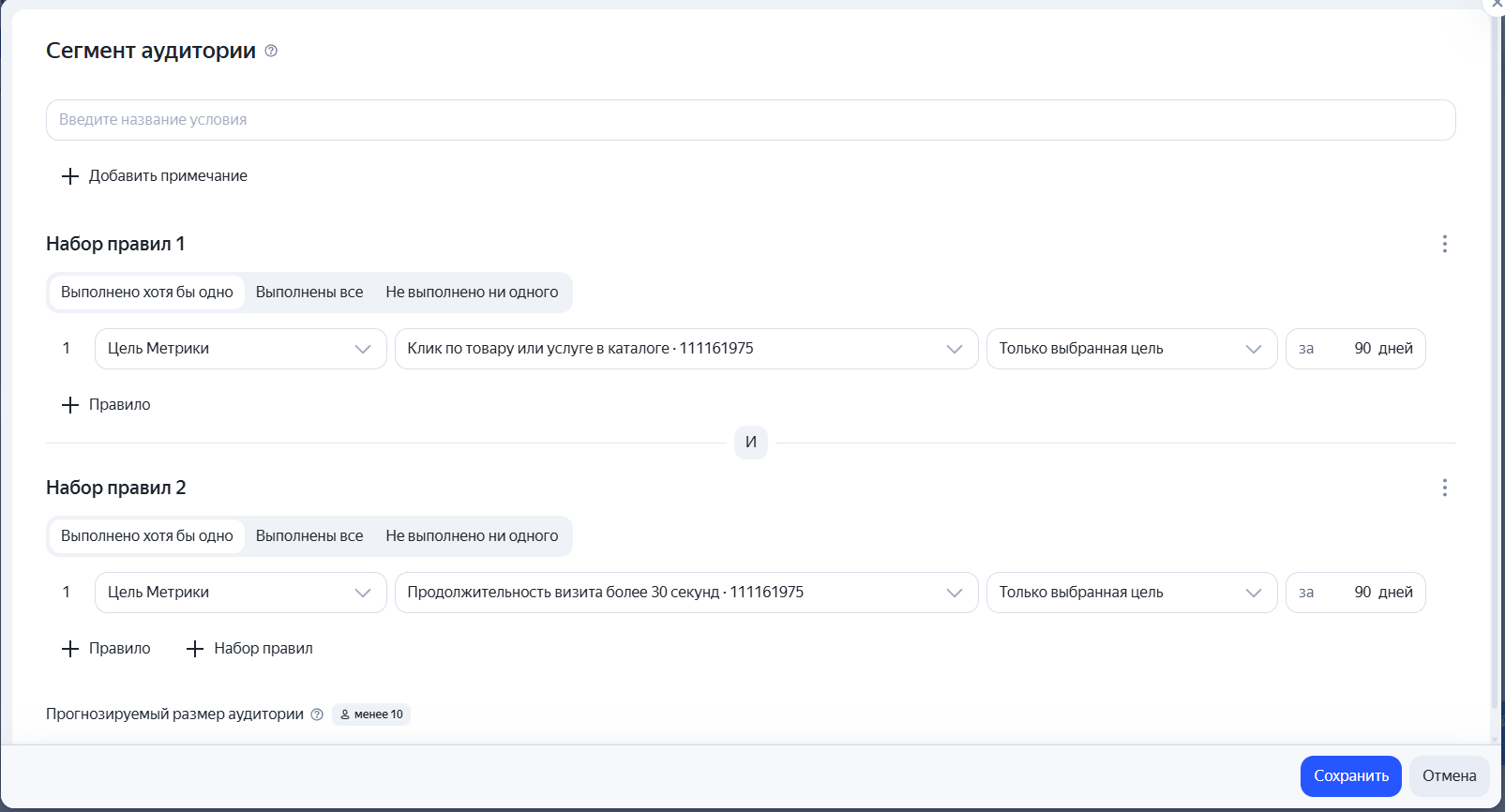Screen dimensions: 1505x812
Task: Click plus icon for Добавить примечание
Action: tap(70, 176)
